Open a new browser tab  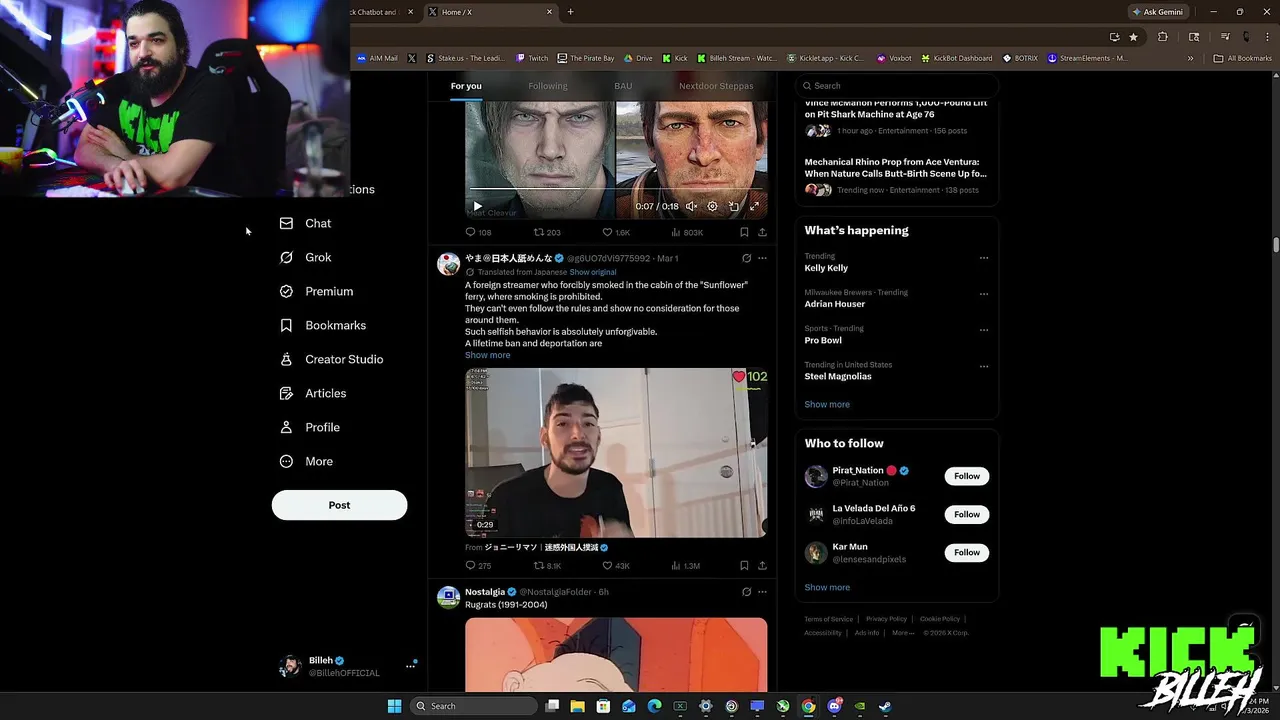(x=571, y=12)
